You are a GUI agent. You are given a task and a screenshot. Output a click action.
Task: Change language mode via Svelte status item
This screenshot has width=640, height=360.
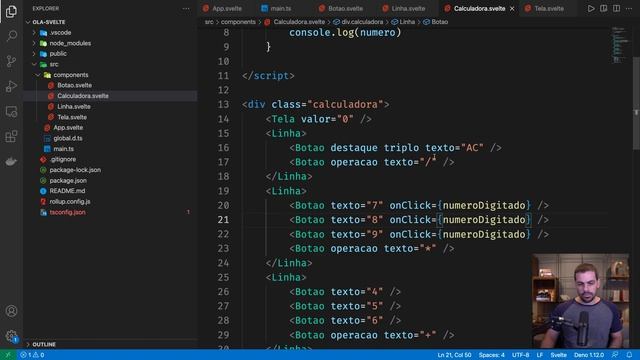[x=558, y=355]
